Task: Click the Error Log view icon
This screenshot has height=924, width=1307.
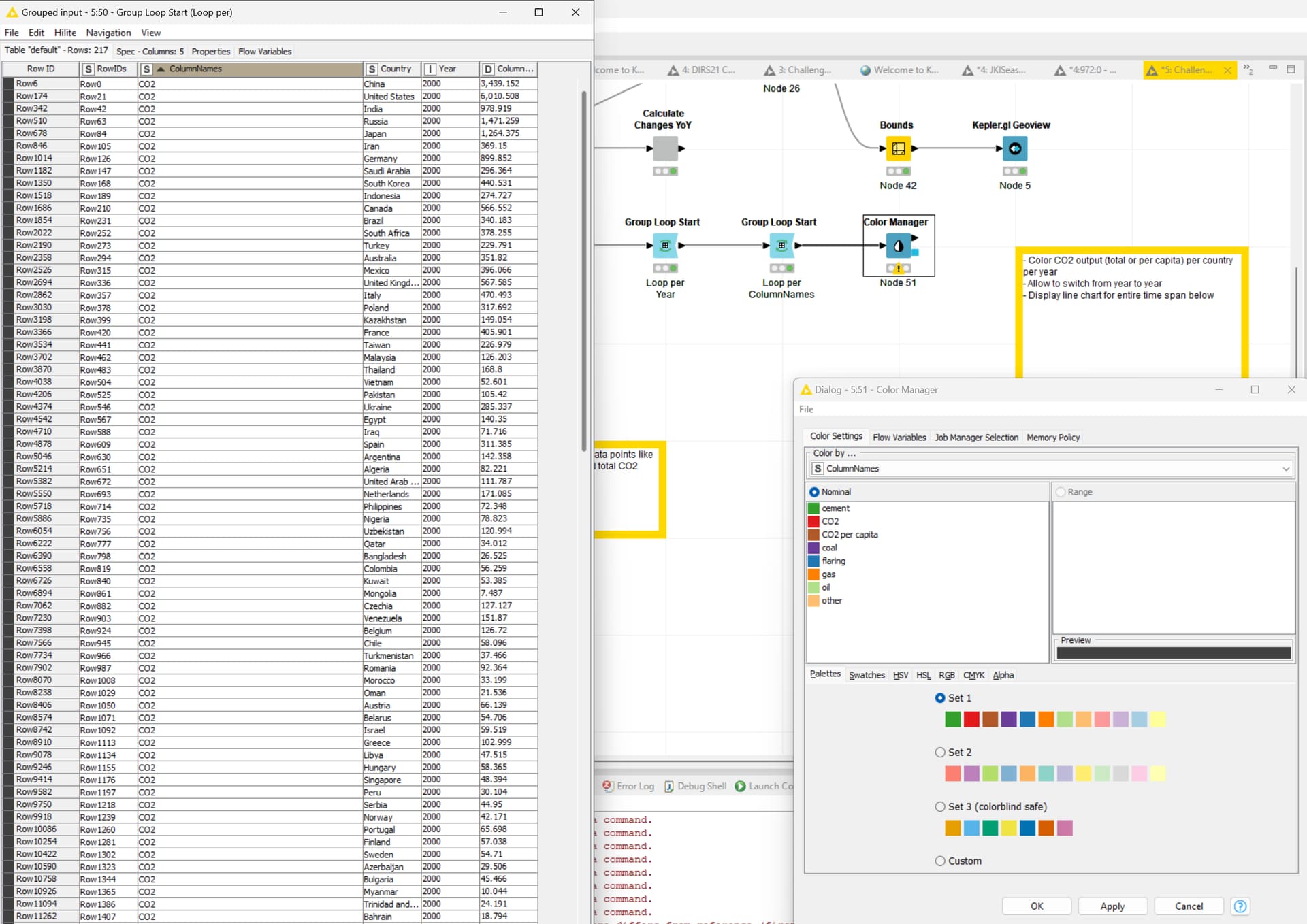Action: tap(608, 786)
